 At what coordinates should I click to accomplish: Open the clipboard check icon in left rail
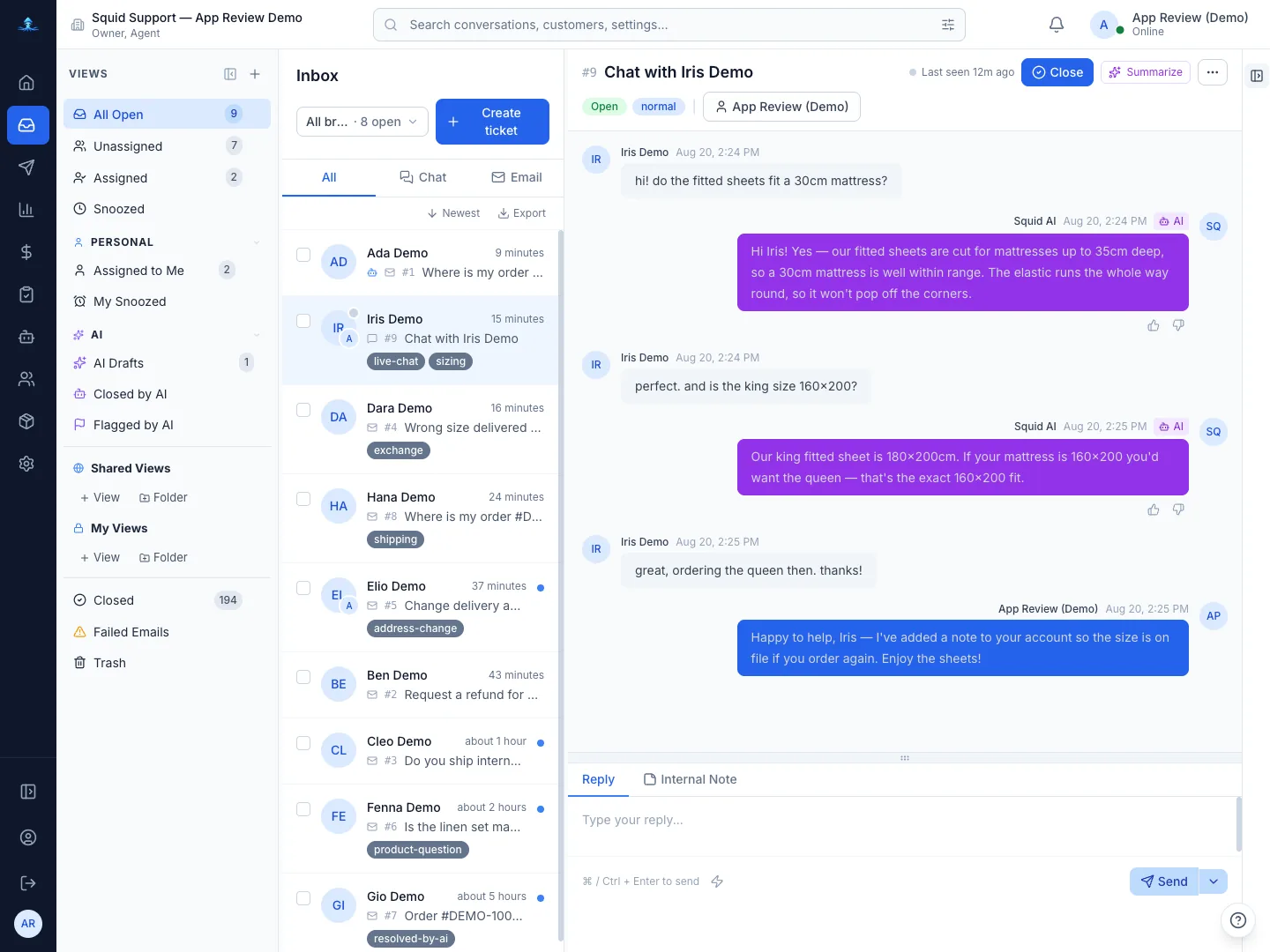(26, 294)
